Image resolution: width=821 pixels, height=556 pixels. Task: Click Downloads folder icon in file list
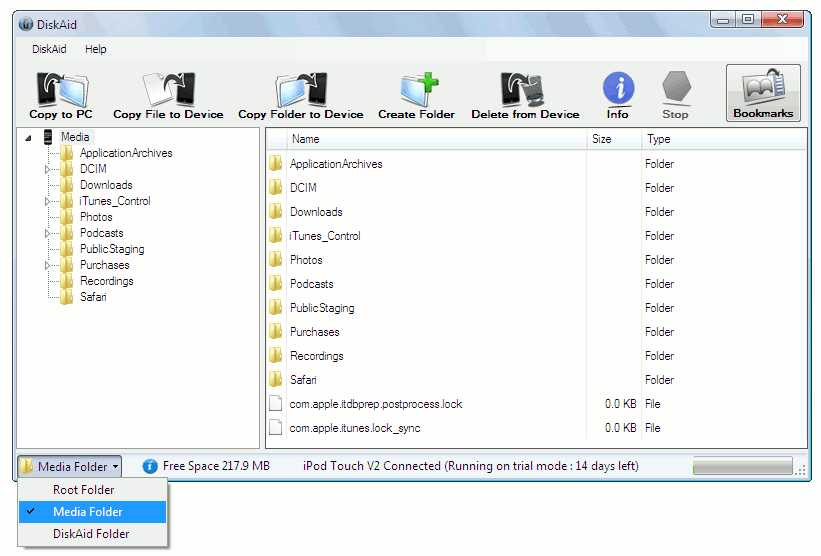[x=276, y=212]
